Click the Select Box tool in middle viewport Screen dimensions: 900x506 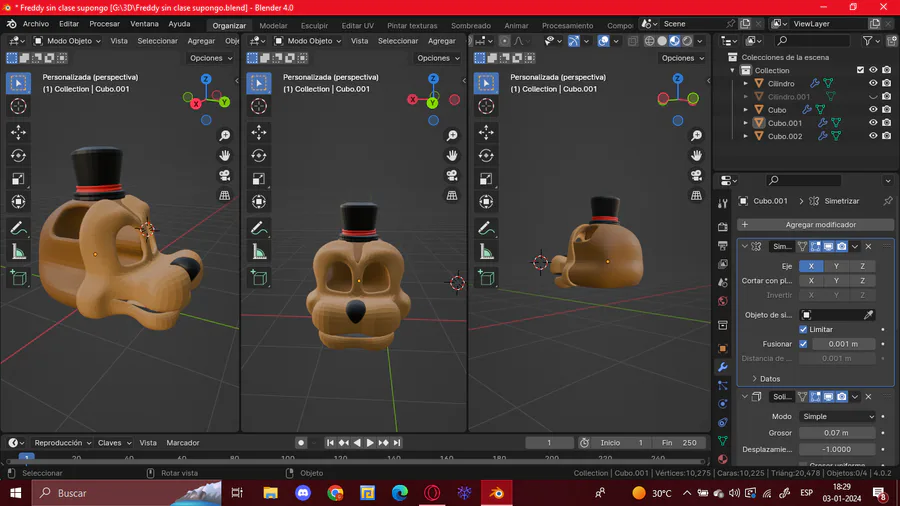tap(259, 83)
